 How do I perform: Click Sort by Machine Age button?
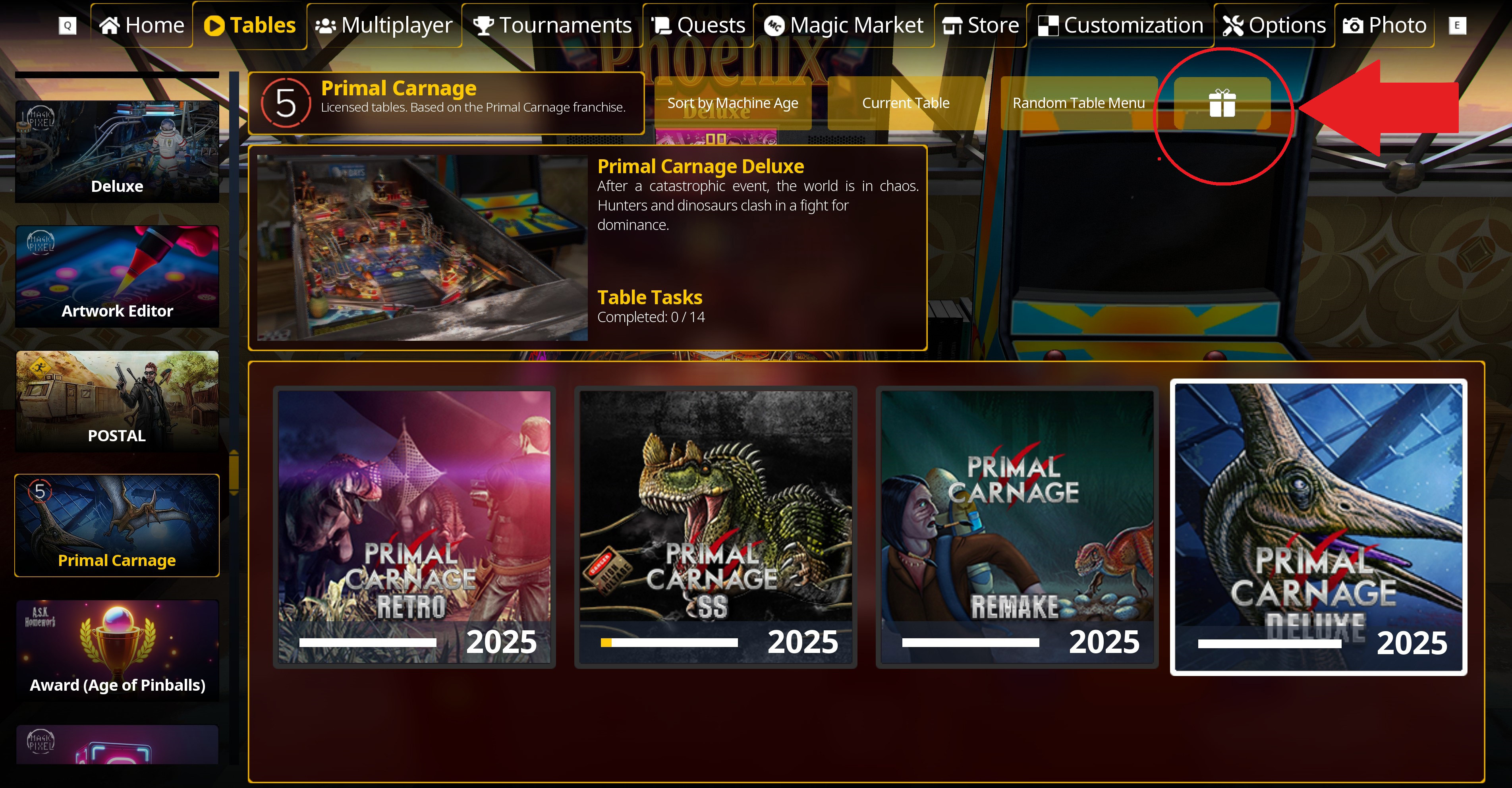[x=732, y=103]
